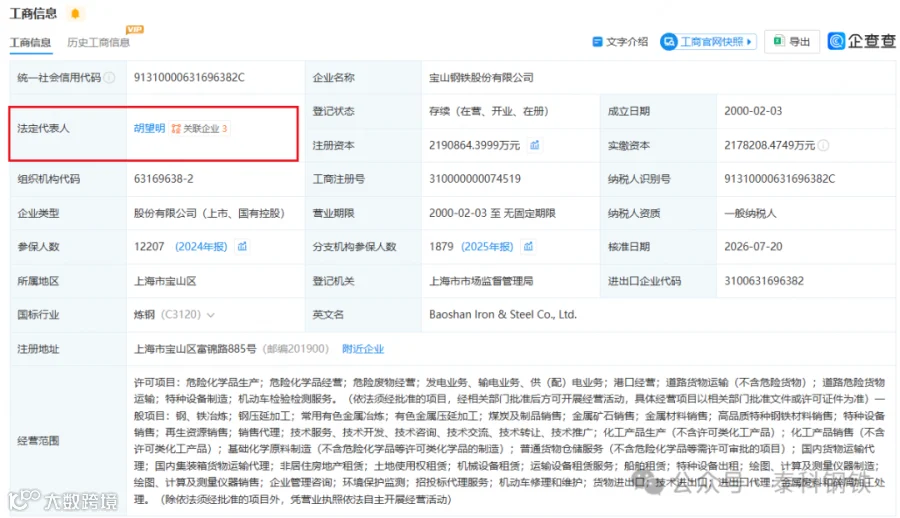The width and height of the screenshot is (900, 518).
Task: Click the 法定代表人 label cell
Action: (x=68, y=128)
